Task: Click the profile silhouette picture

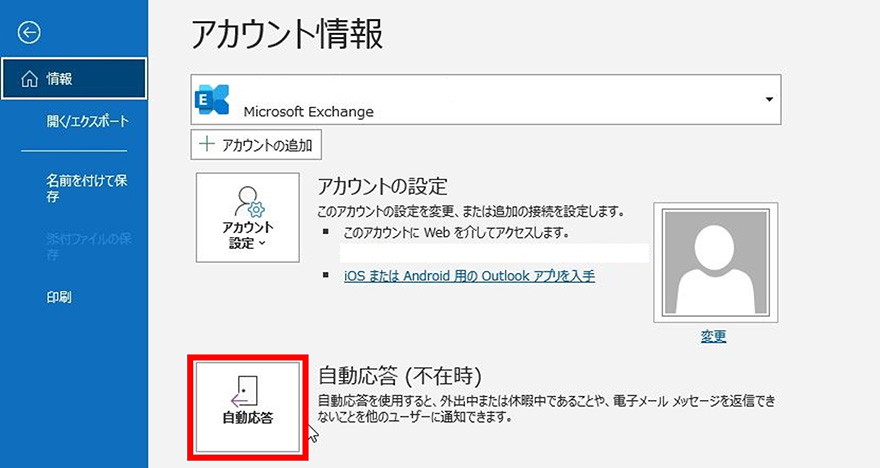Action: coord(714,262)
